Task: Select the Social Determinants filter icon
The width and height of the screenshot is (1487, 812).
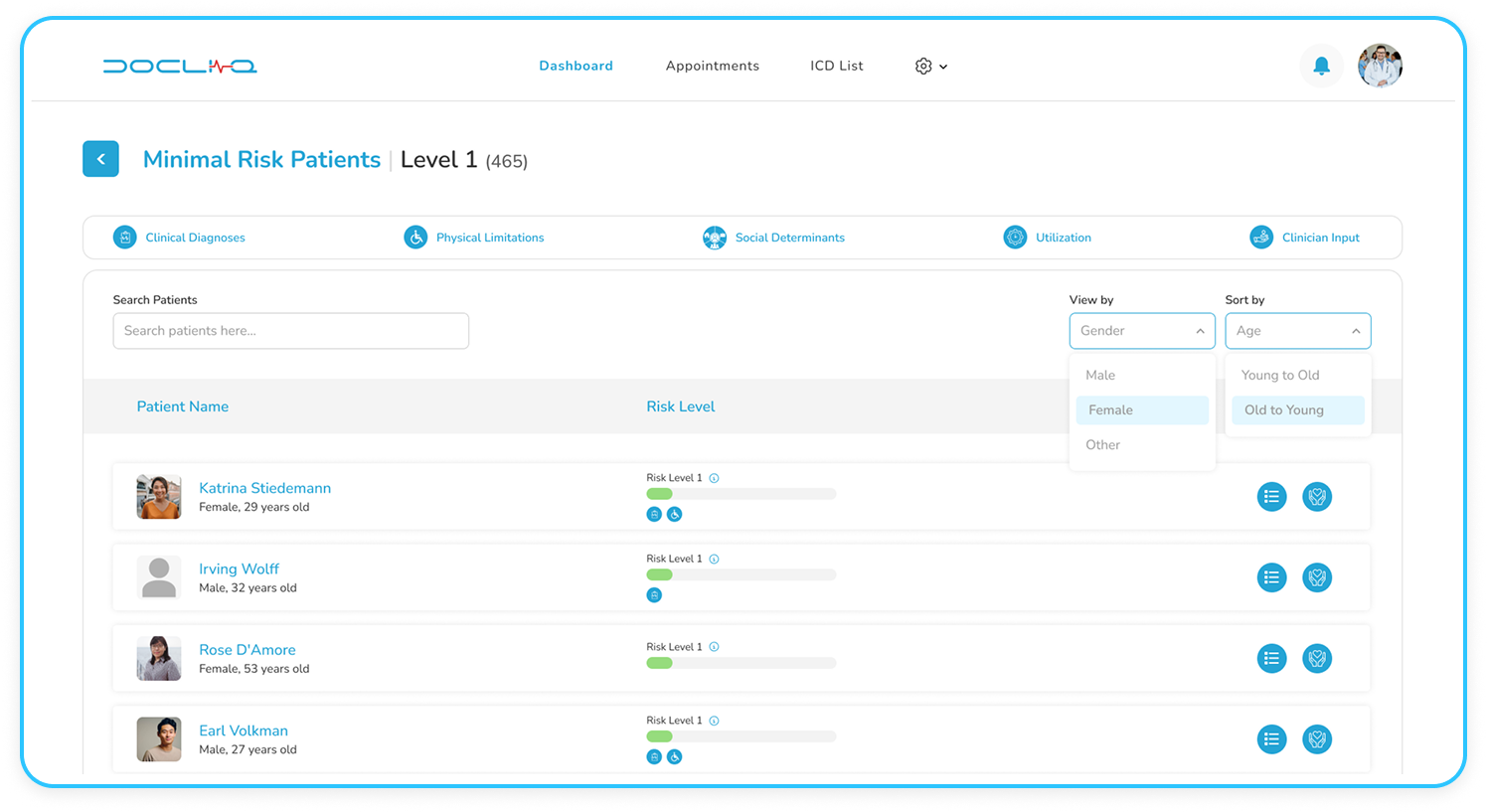Action: pyautogui.click(x=715, y=237)
